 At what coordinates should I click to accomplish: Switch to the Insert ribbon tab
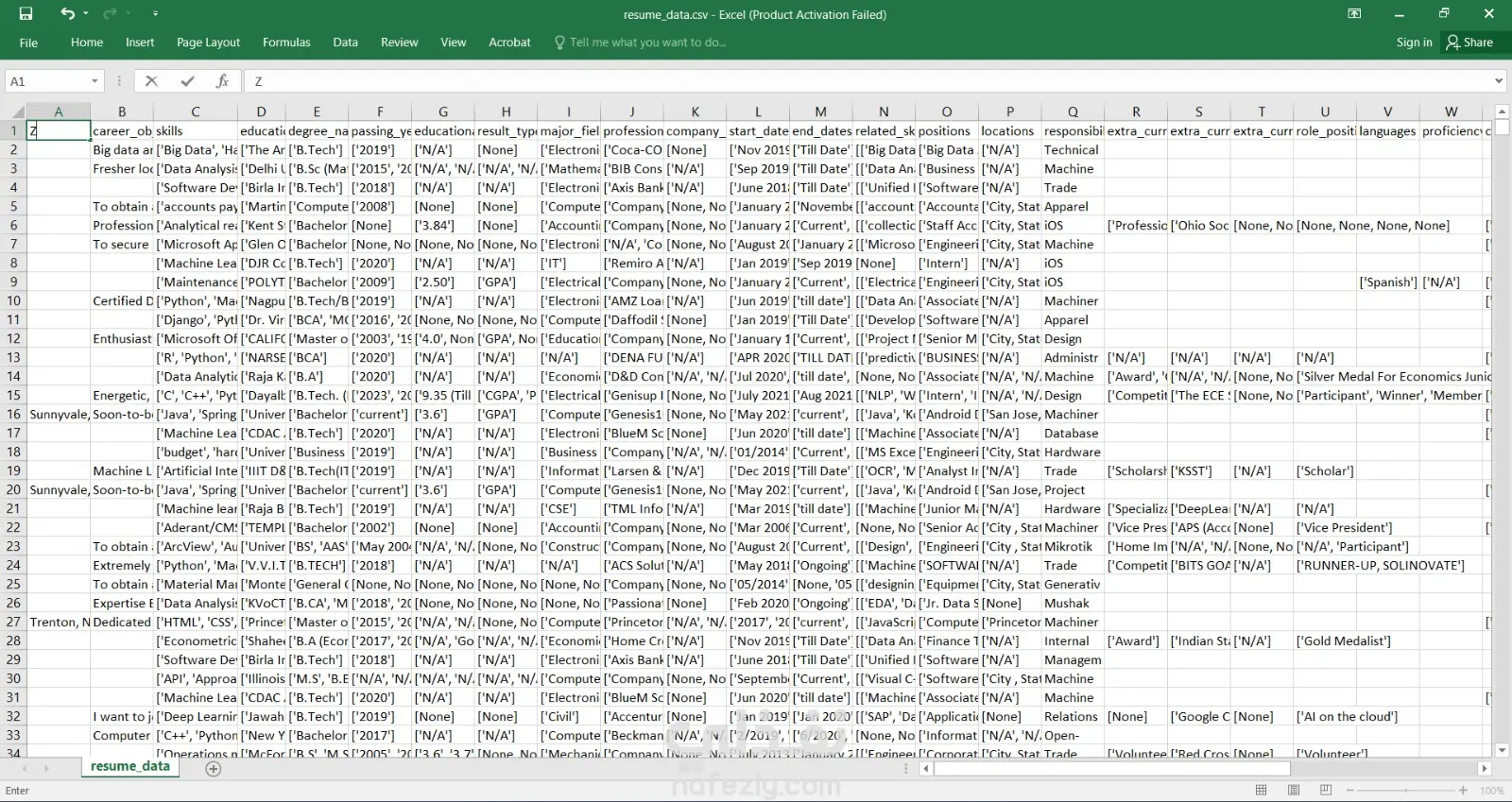140,43
